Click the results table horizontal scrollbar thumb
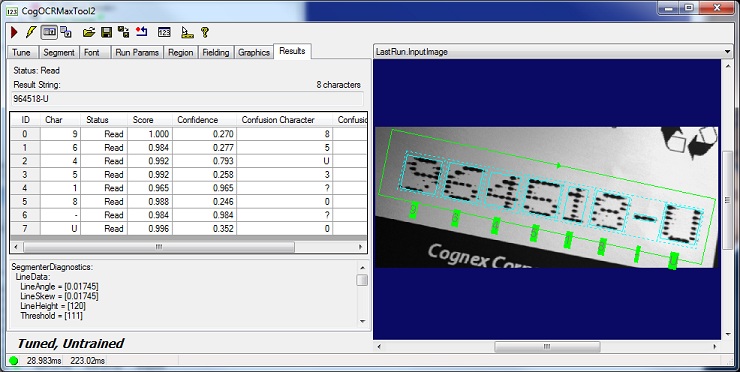This screenshot has height=372, width=740. pyautogui.click(x=159, y=247)
